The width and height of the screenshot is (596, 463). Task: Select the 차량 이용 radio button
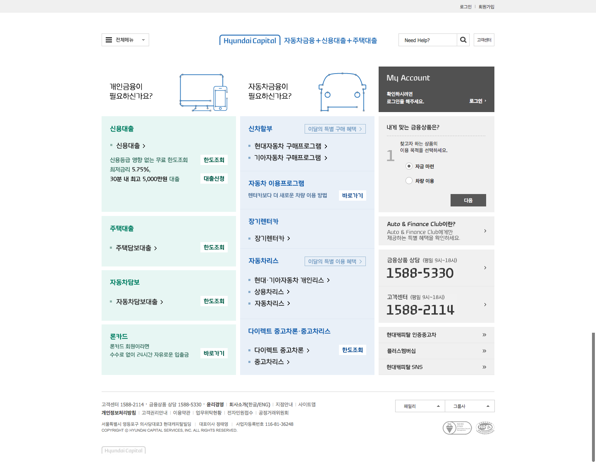[x=409, y=181]
